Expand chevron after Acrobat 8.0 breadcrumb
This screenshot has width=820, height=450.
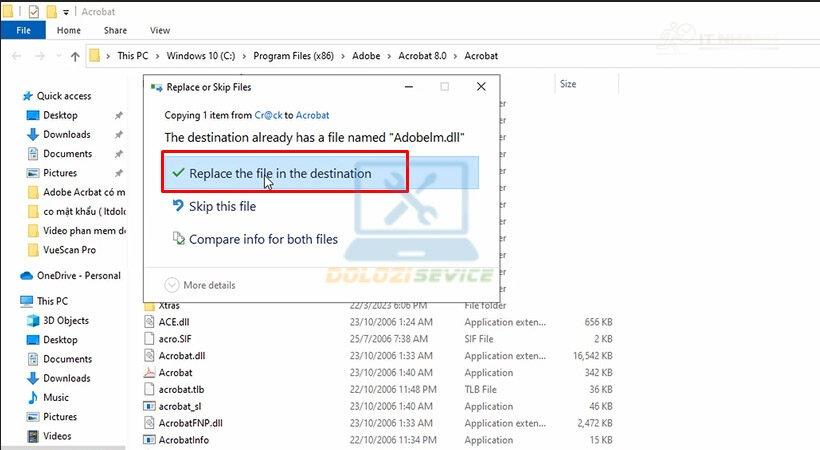pyautogui.click(x=455, y=56)
